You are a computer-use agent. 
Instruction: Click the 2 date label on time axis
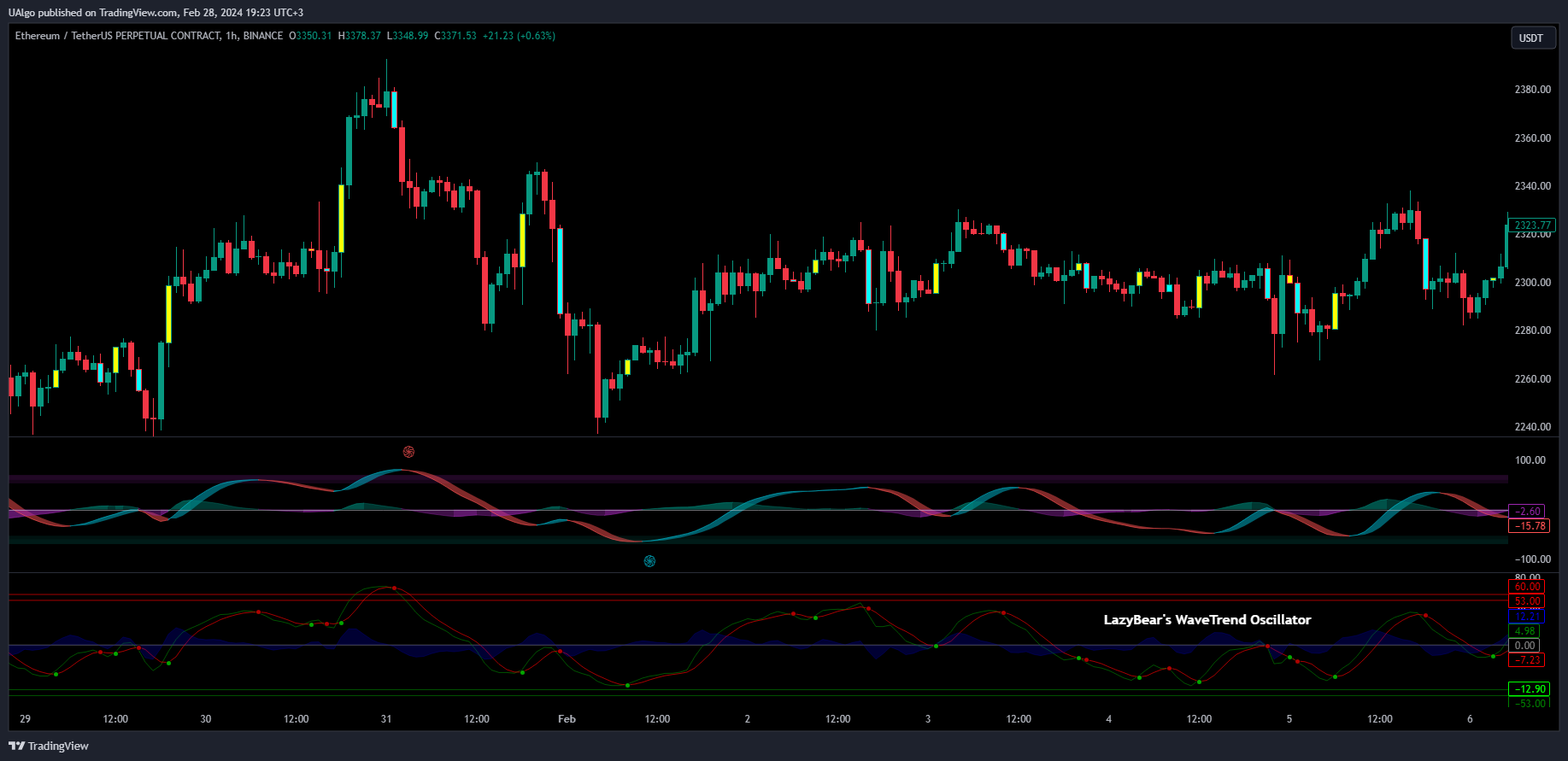[748, 719]
